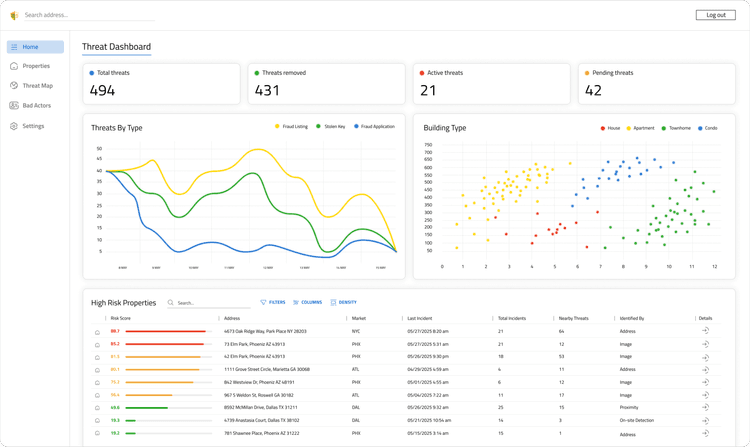Image resolution: width=750 pixels, height=447 pixels.
Task: Open the Threat Map page
Action: click(37, 86)
